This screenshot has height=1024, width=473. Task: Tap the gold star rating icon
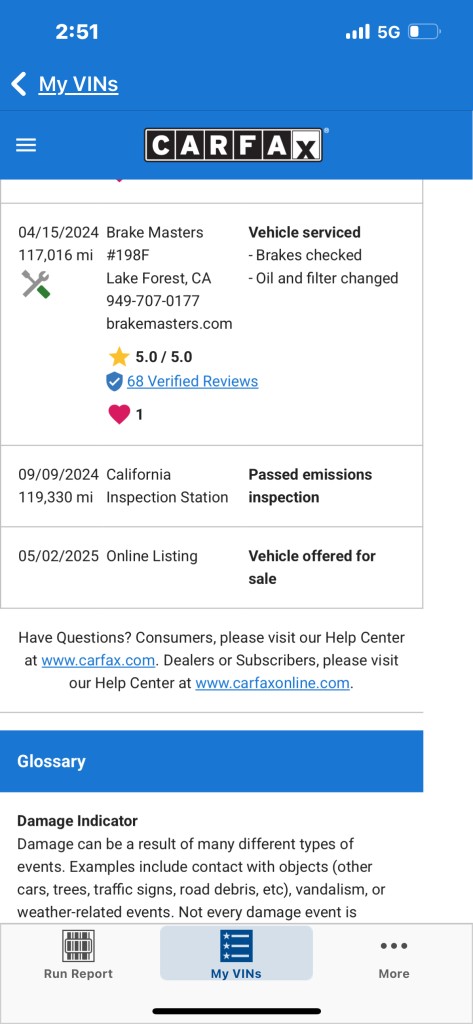point(119,357)
